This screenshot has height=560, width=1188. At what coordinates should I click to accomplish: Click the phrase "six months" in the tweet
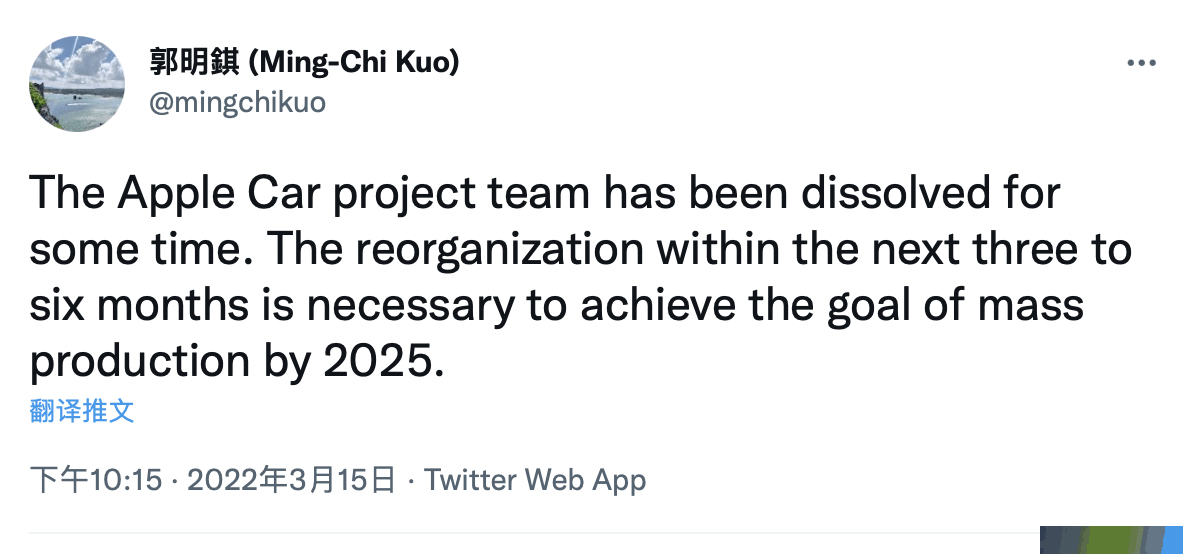click(x=139, y=305)
